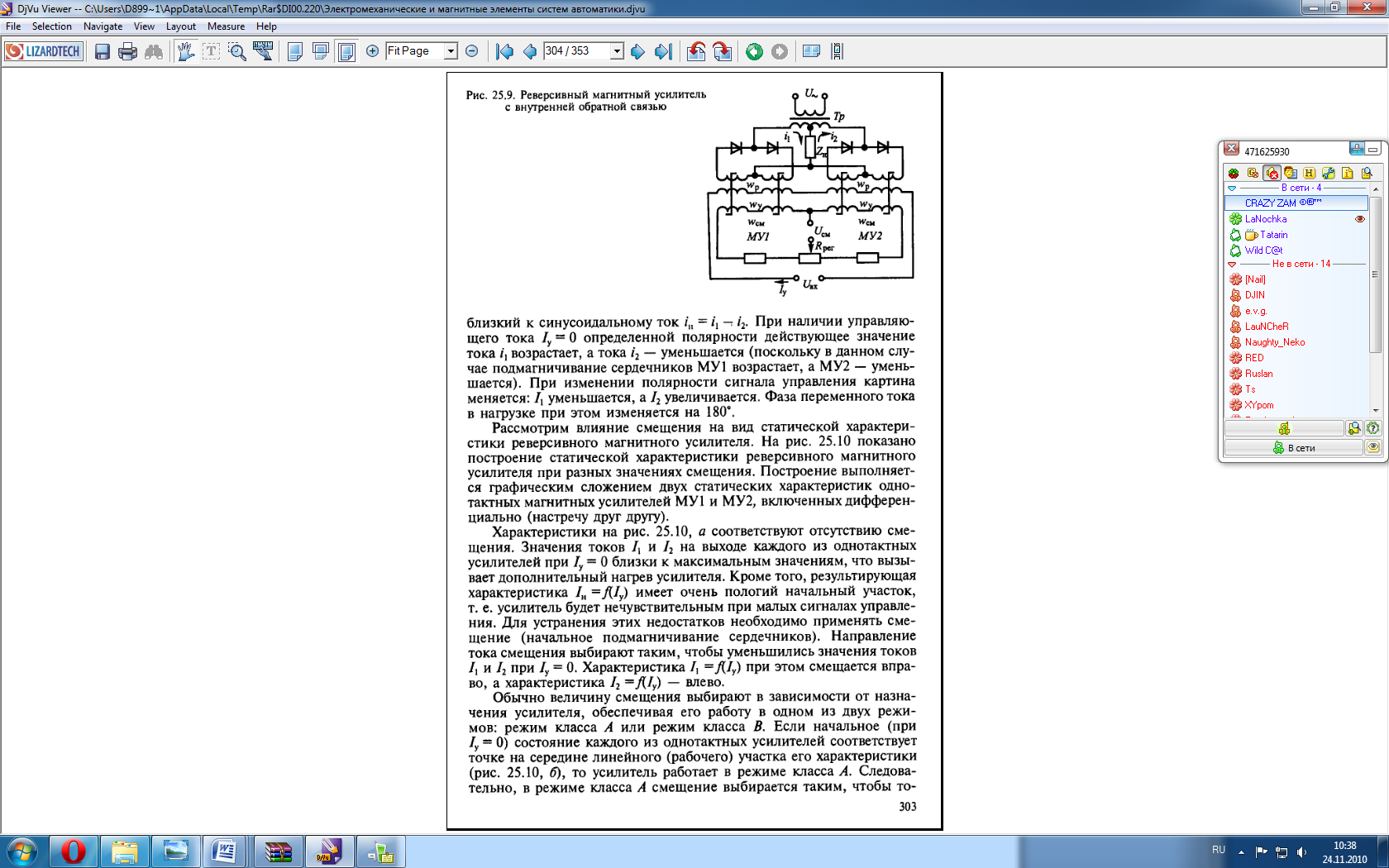
Task: Open the Navigate menu
Action: 103,26
